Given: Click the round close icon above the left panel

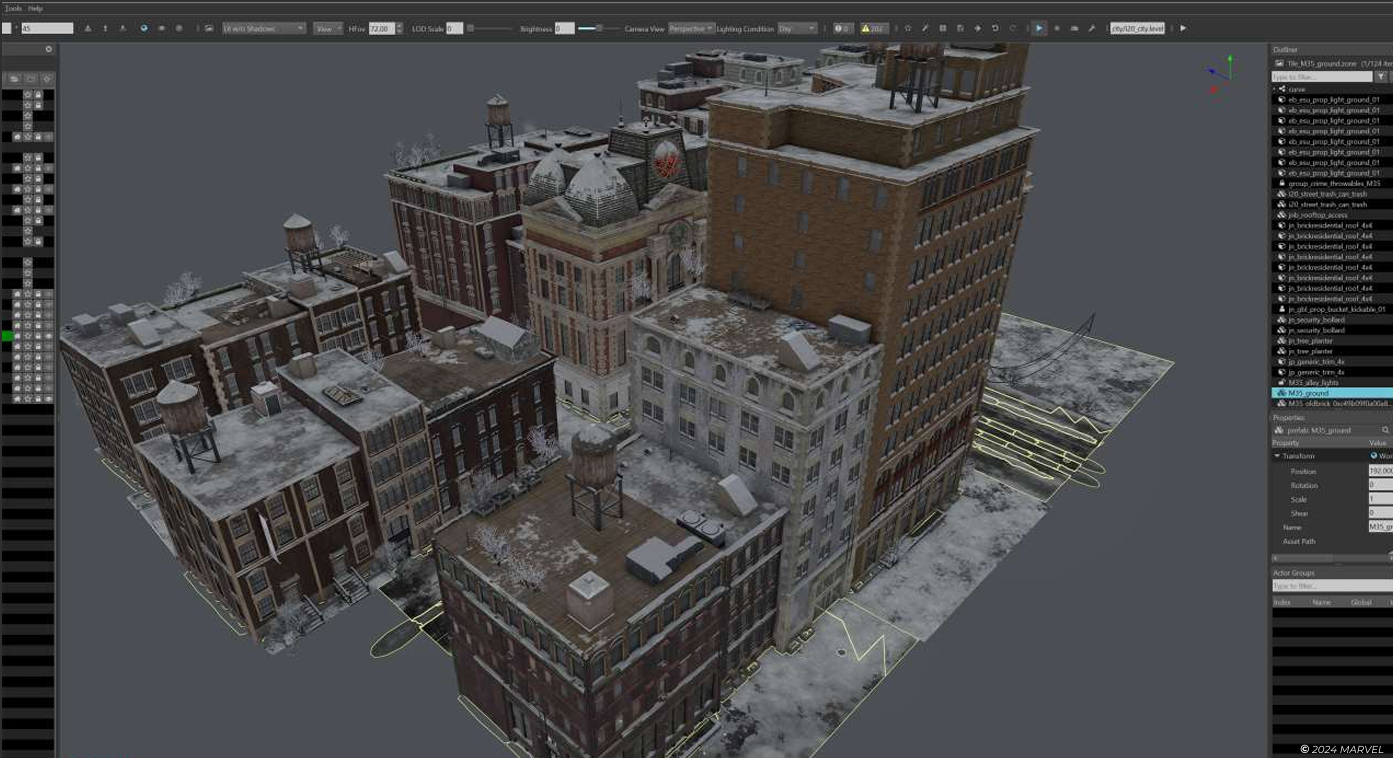Looking at the screenshot, I should (x=49, y=49).
